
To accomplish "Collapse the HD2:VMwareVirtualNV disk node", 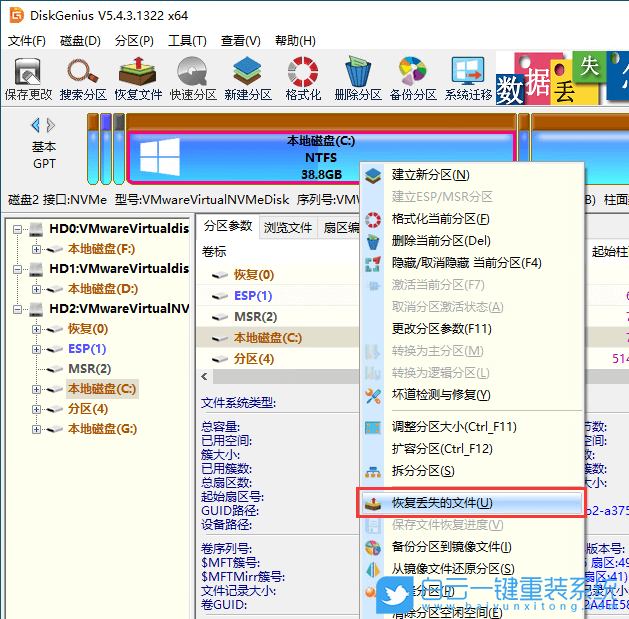I will tap(19, 309).
